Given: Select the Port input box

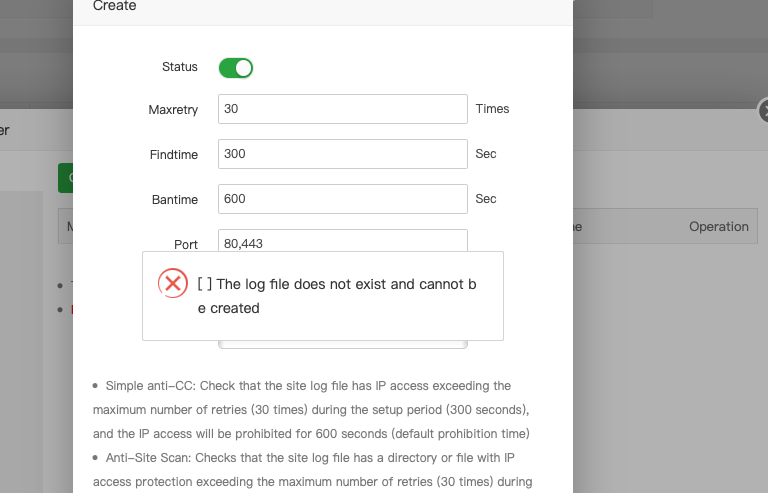Looking at the screenshot, I should (342, 241).
